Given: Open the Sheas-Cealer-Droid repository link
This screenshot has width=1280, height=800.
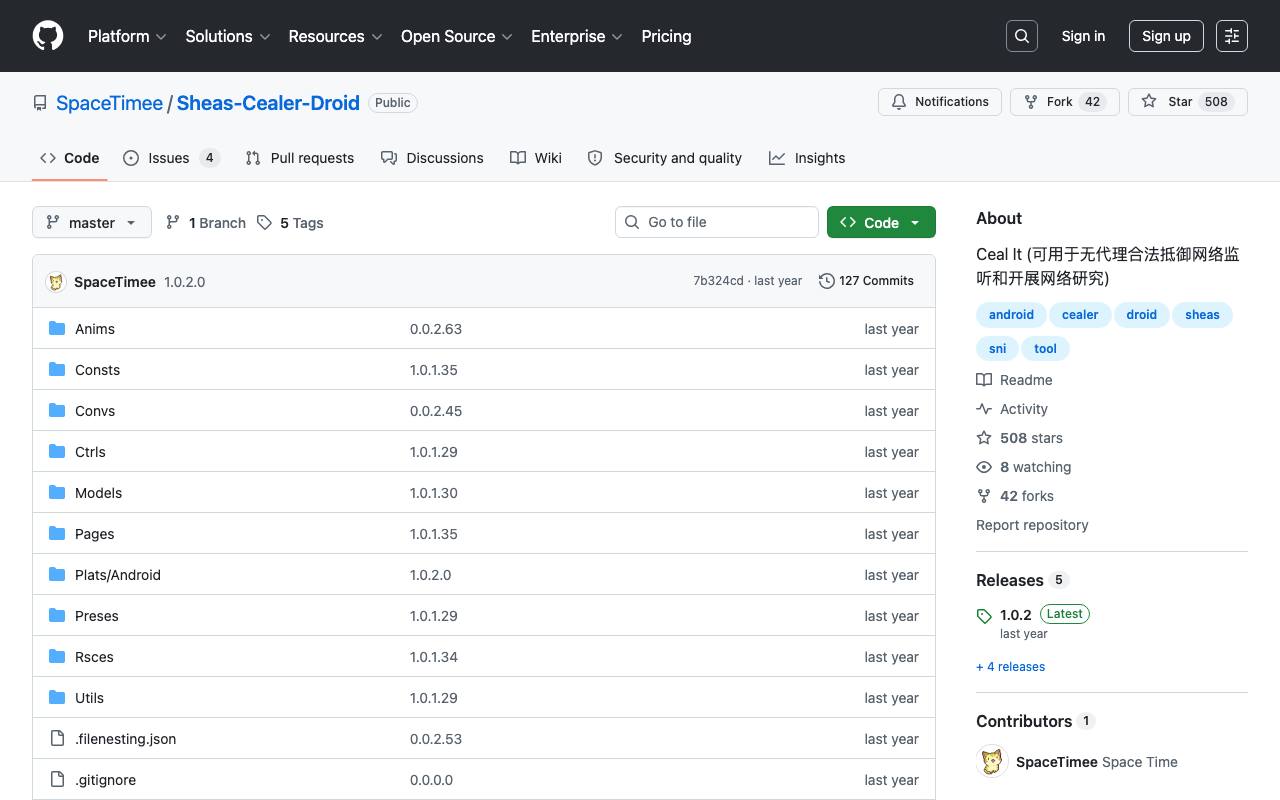Looking at the screenshot, I should click(x=268, y=103).
